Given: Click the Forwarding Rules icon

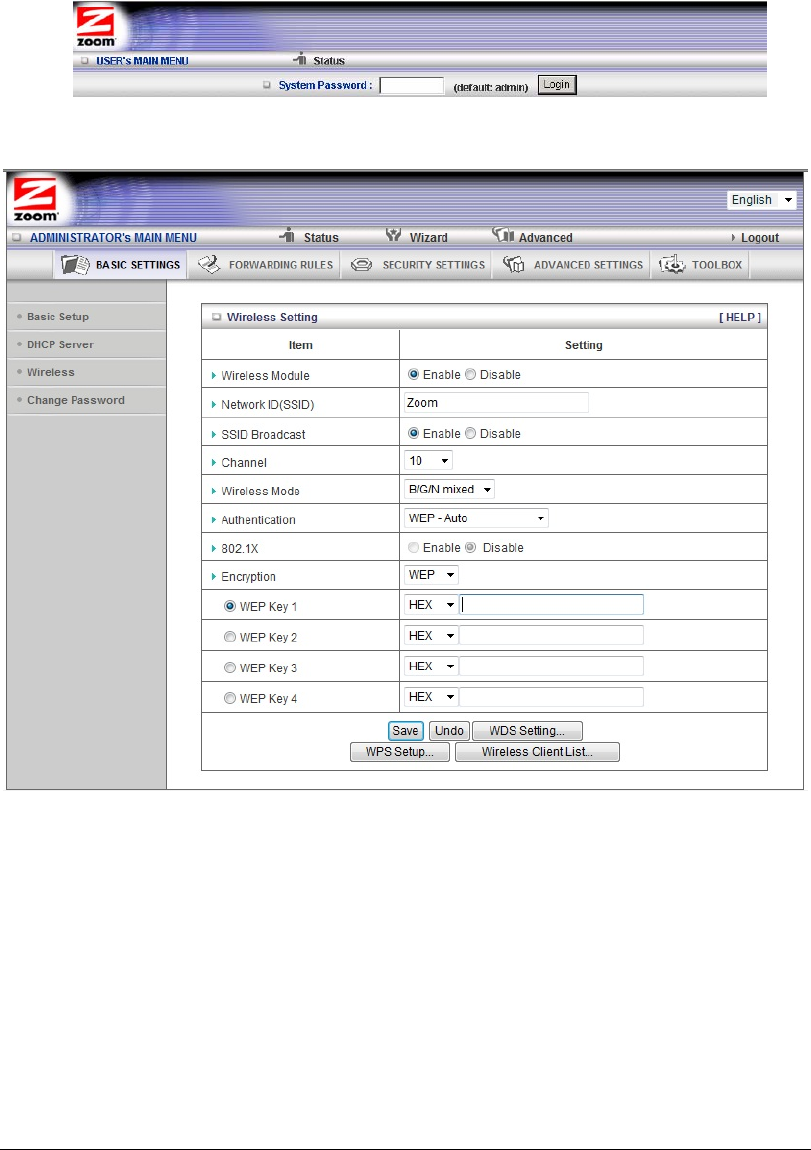Looking at the screenshot, I should click(x=209, y=265).
